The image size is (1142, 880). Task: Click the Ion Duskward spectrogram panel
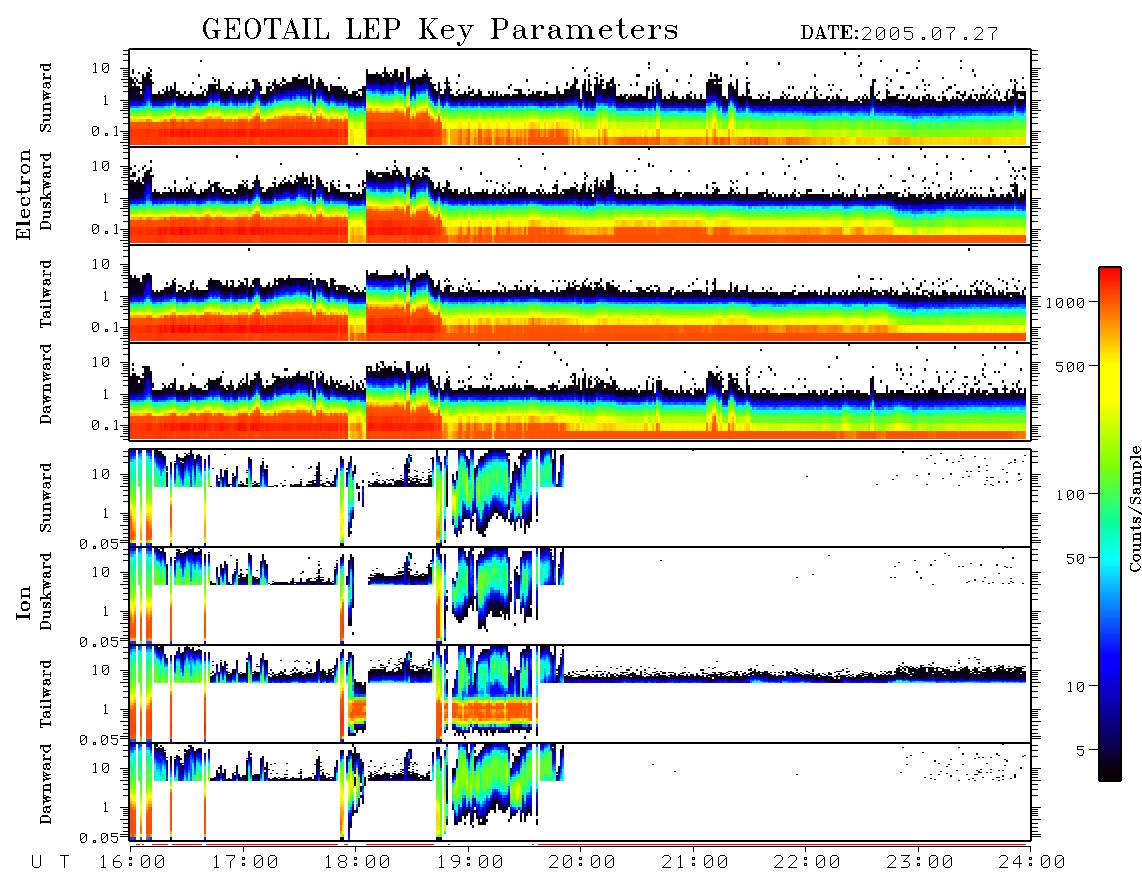pyautogui.click(x=580, y=595)
